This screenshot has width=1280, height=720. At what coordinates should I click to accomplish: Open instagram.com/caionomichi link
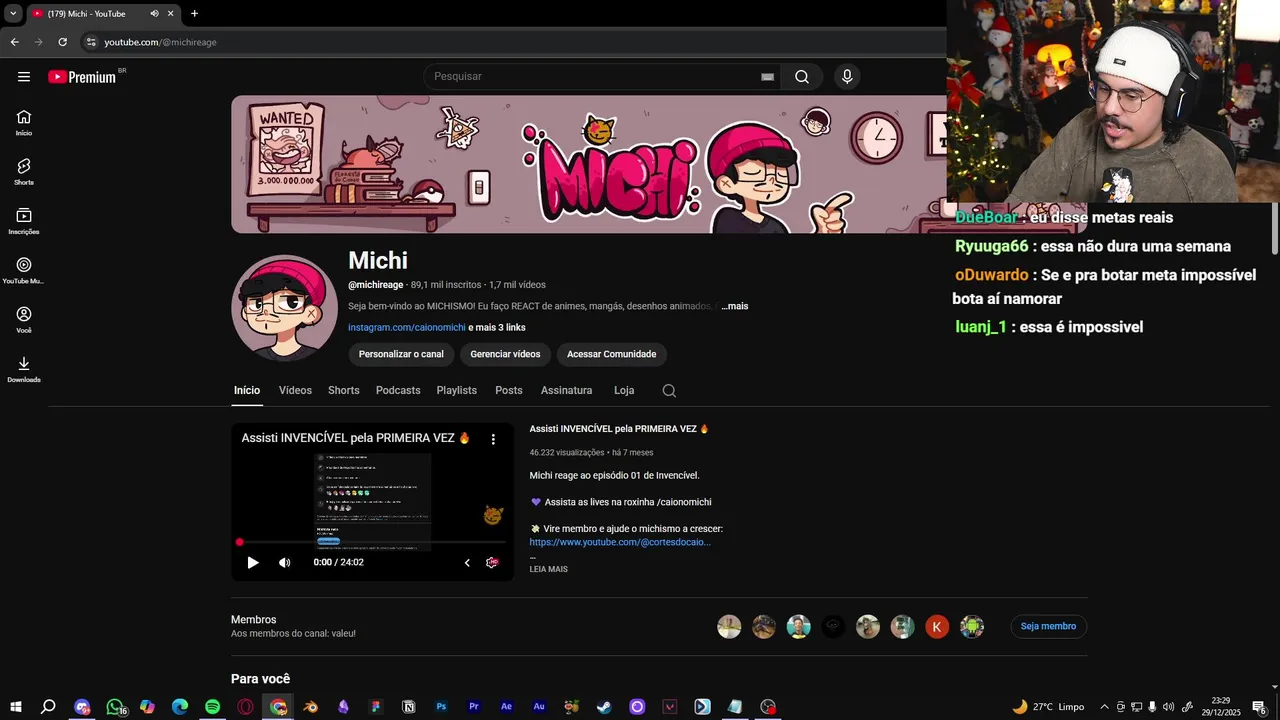(407, 327)
